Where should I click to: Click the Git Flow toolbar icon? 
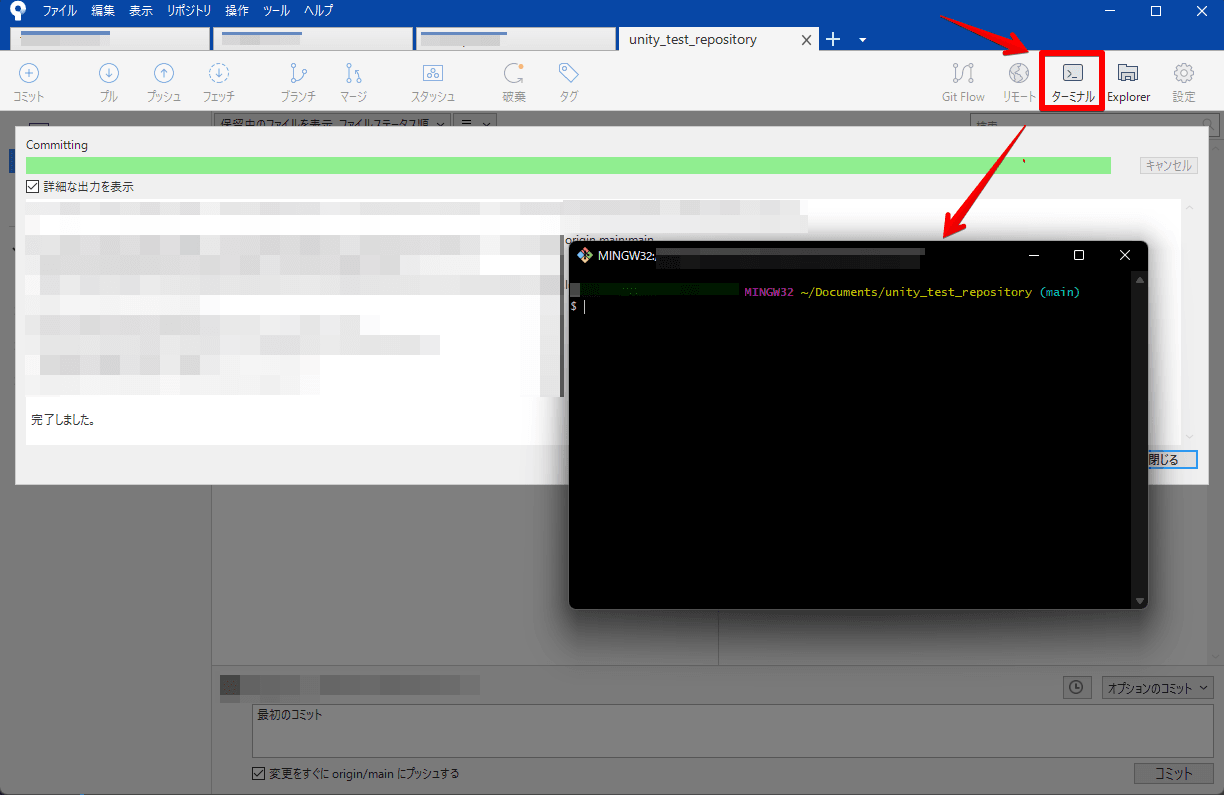click(963, 81)
